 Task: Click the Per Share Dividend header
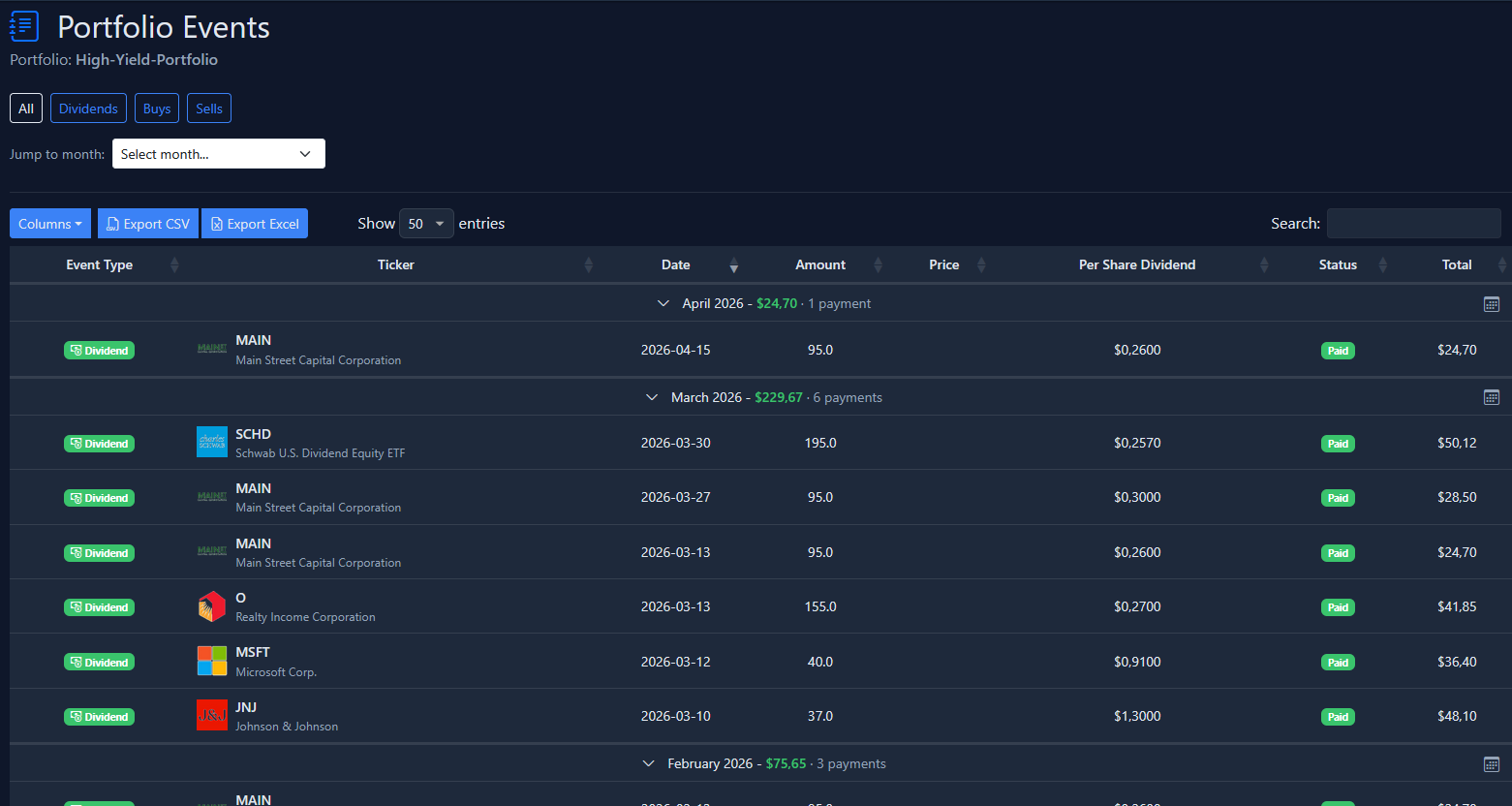point(1137,264)
